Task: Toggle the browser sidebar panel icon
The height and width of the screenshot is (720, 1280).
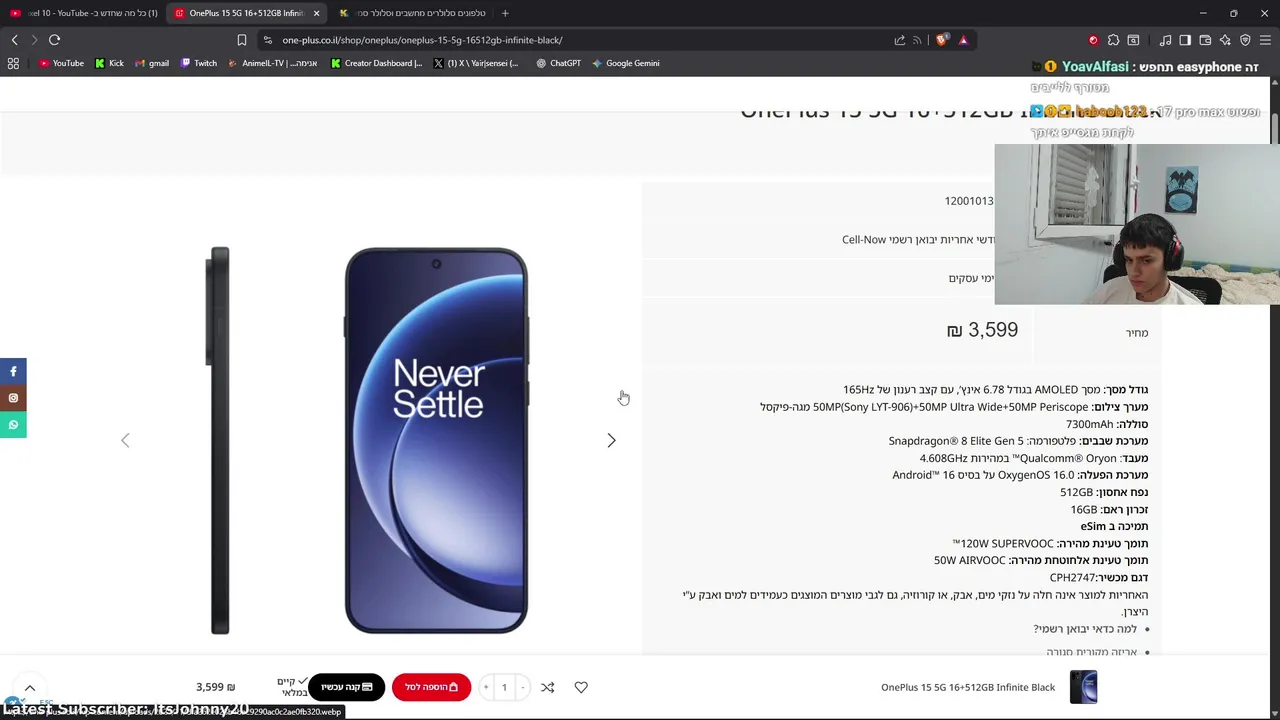Action: point(1185,40)
